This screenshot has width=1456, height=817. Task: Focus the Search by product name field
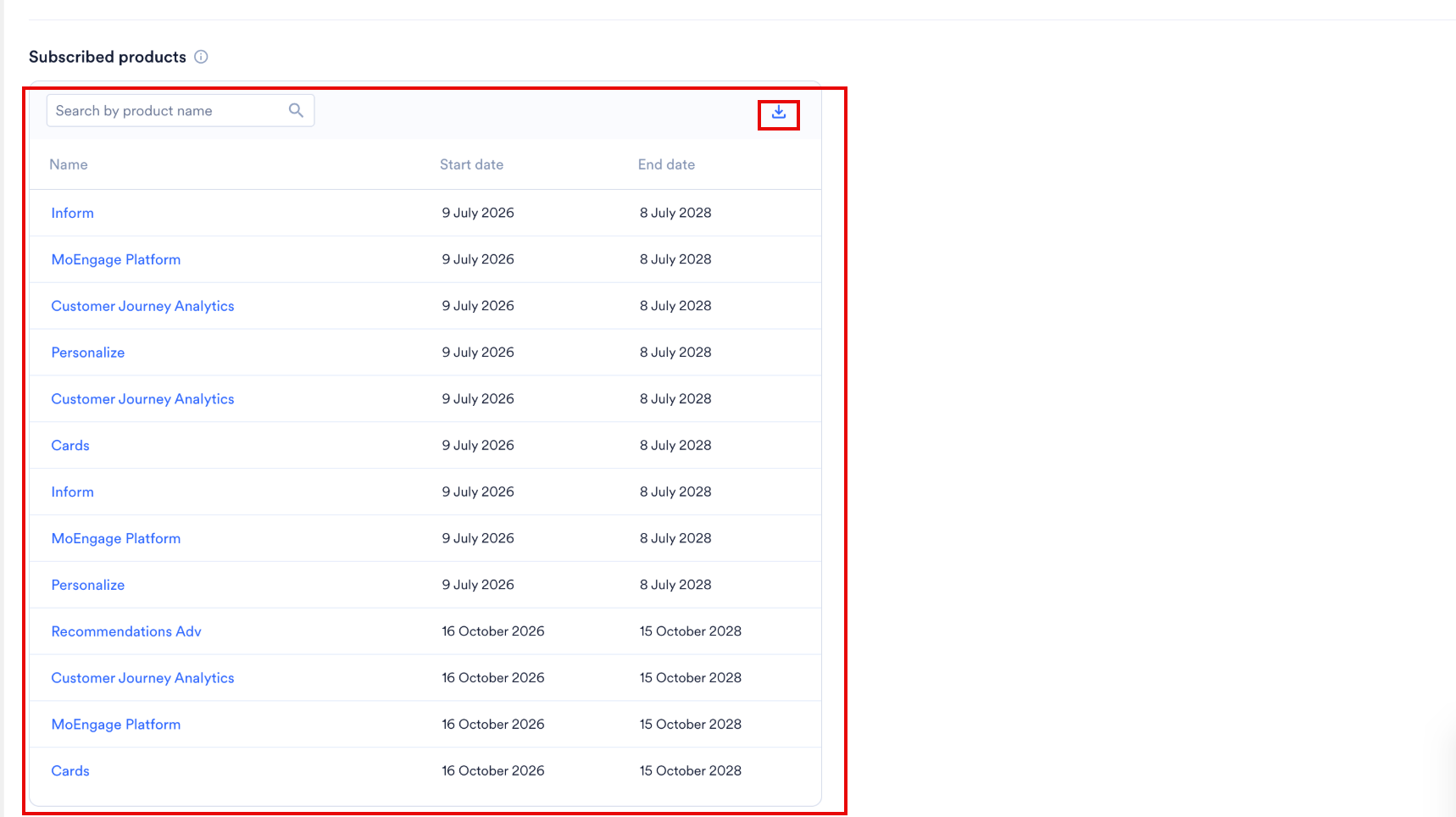click(x=181, y=110)
